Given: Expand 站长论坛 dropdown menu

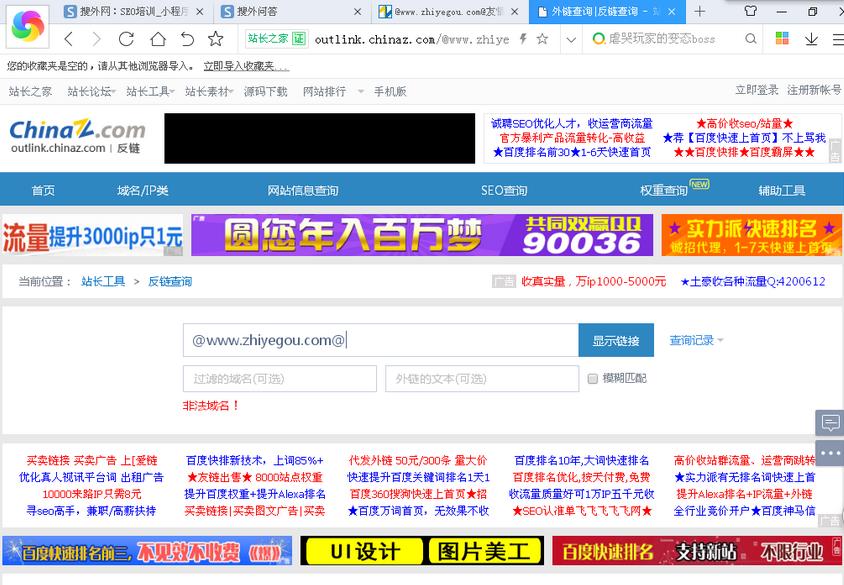Looking at the screenshot, I should click(x=92, y=91).
